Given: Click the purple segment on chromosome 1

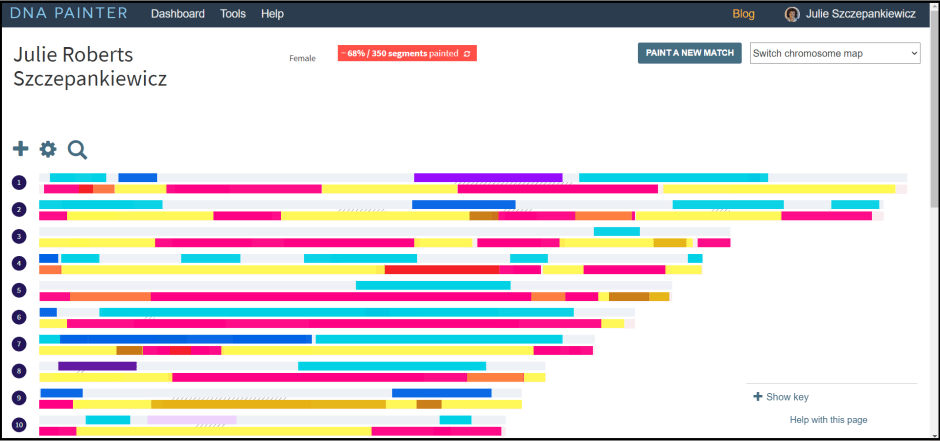Looking at the screenshot, I should (x=488, y=177).
